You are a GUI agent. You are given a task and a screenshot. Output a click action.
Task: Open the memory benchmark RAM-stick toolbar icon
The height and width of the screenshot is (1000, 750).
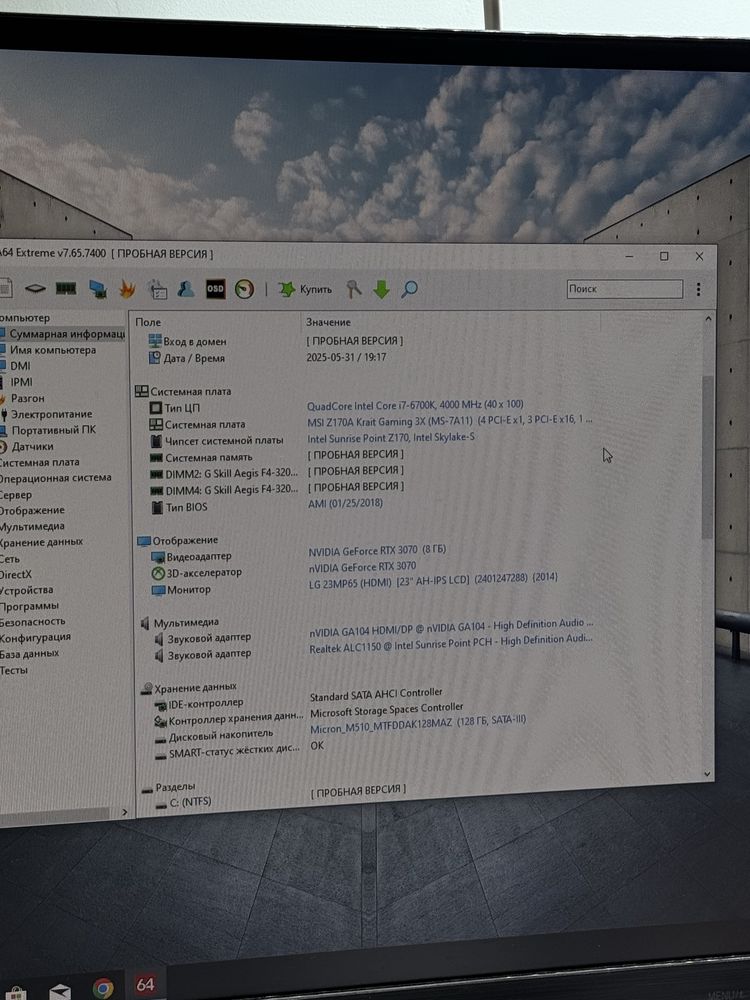coord(66,289)
